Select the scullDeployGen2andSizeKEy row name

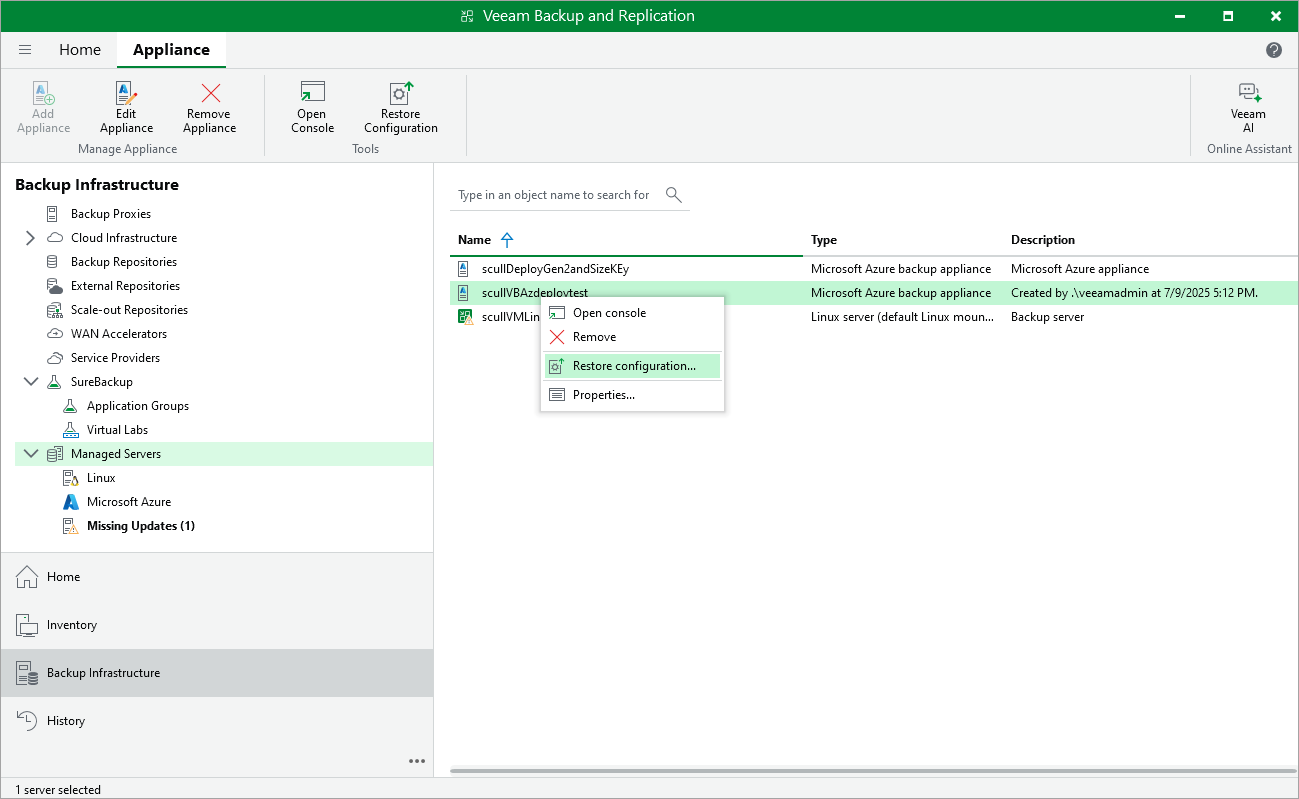(555, 269)
